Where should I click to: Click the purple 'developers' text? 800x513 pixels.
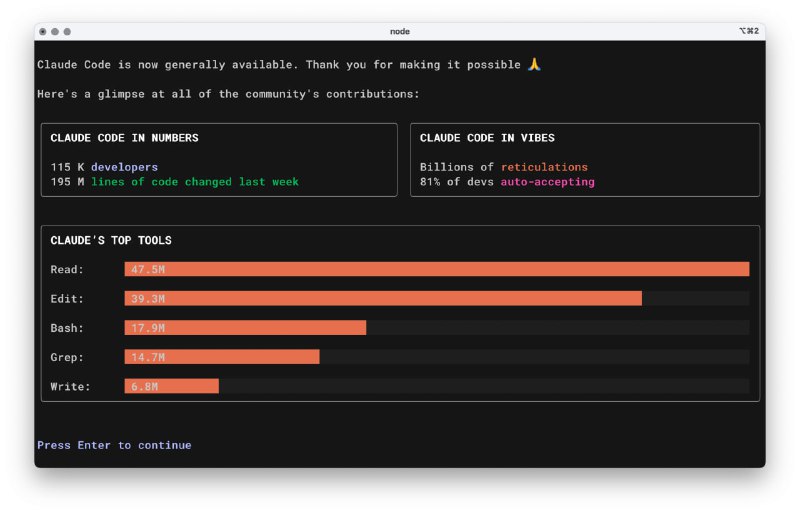(x=124, y=167)
